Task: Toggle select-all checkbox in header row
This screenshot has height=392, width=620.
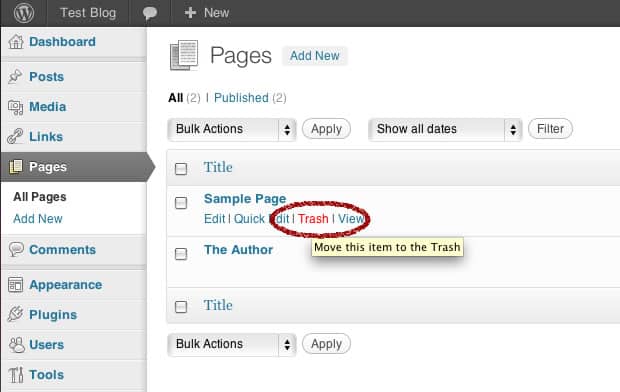Action: (181, 169)
